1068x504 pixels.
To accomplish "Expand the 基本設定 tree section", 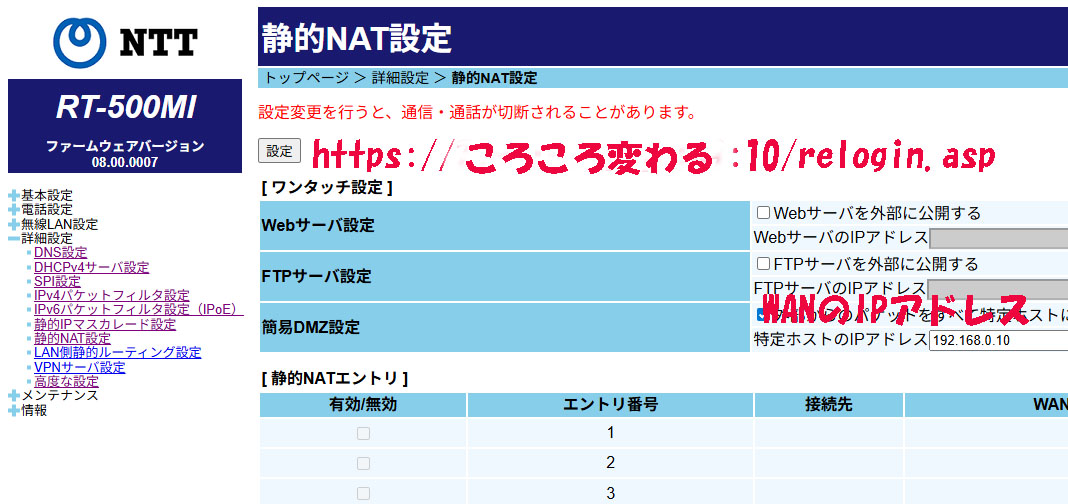I will coord(14,196).
